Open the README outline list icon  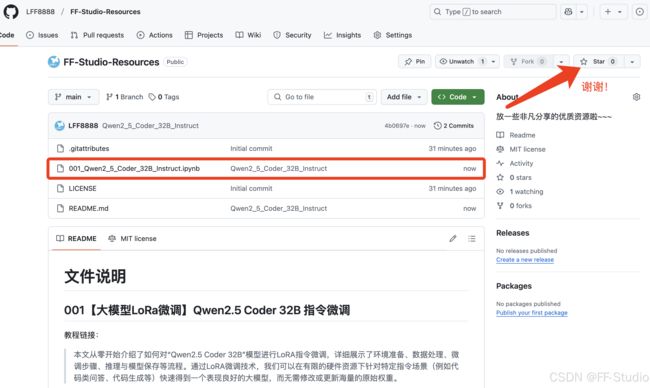[472, 238]
